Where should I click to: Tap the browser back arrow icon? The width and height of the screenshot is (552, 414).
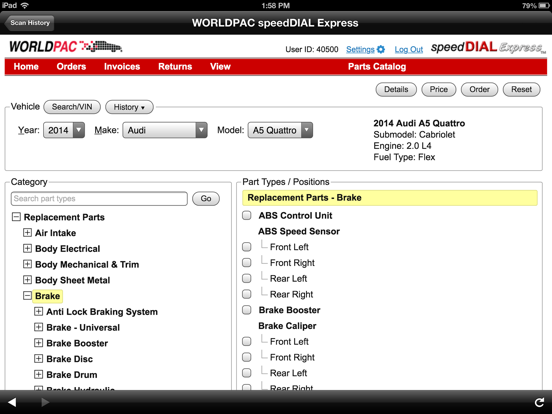pos(12,402)
